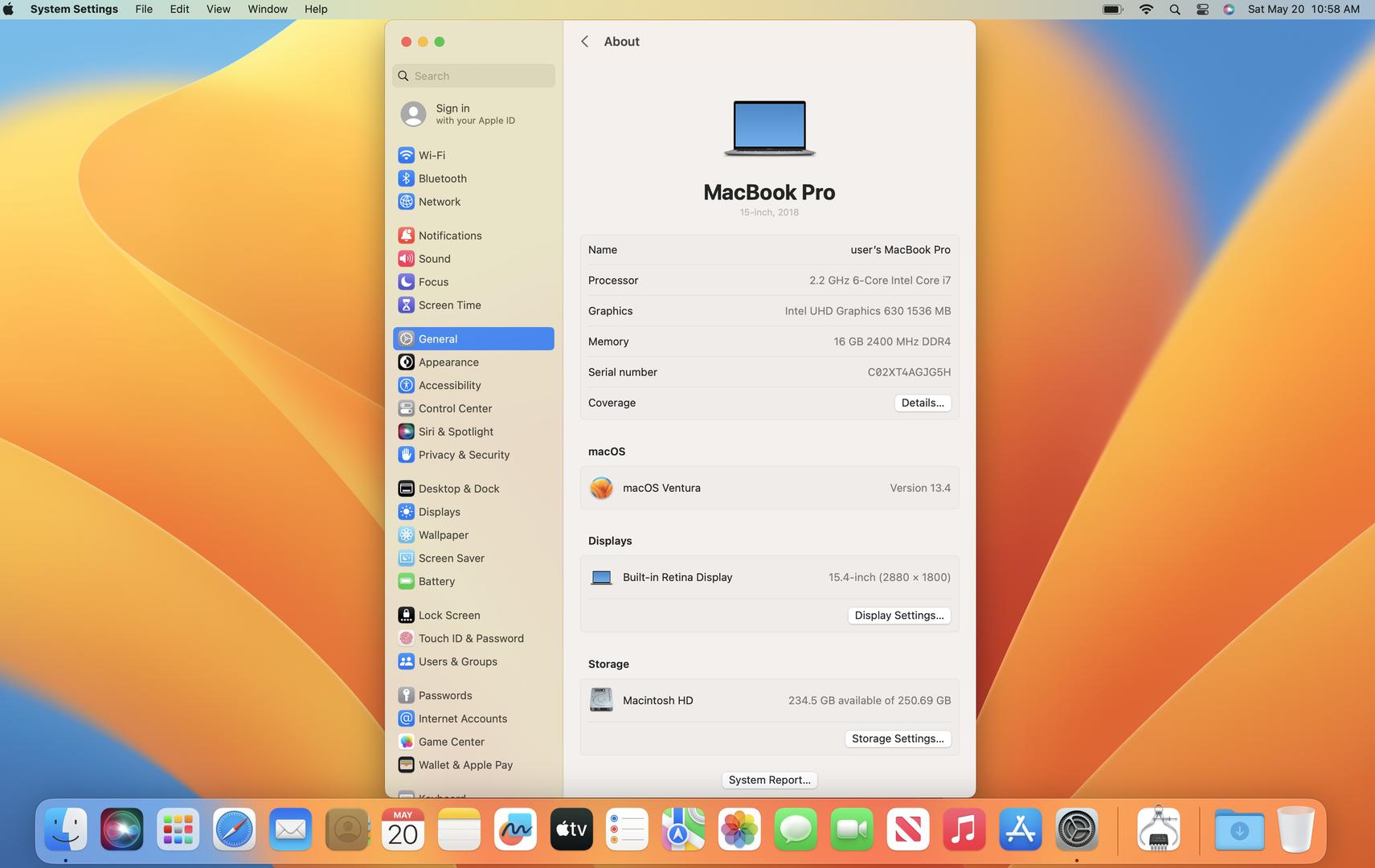Open Battery settings
The width and height of the screenshot is (1375, 868).
click(x=473, y=582)
